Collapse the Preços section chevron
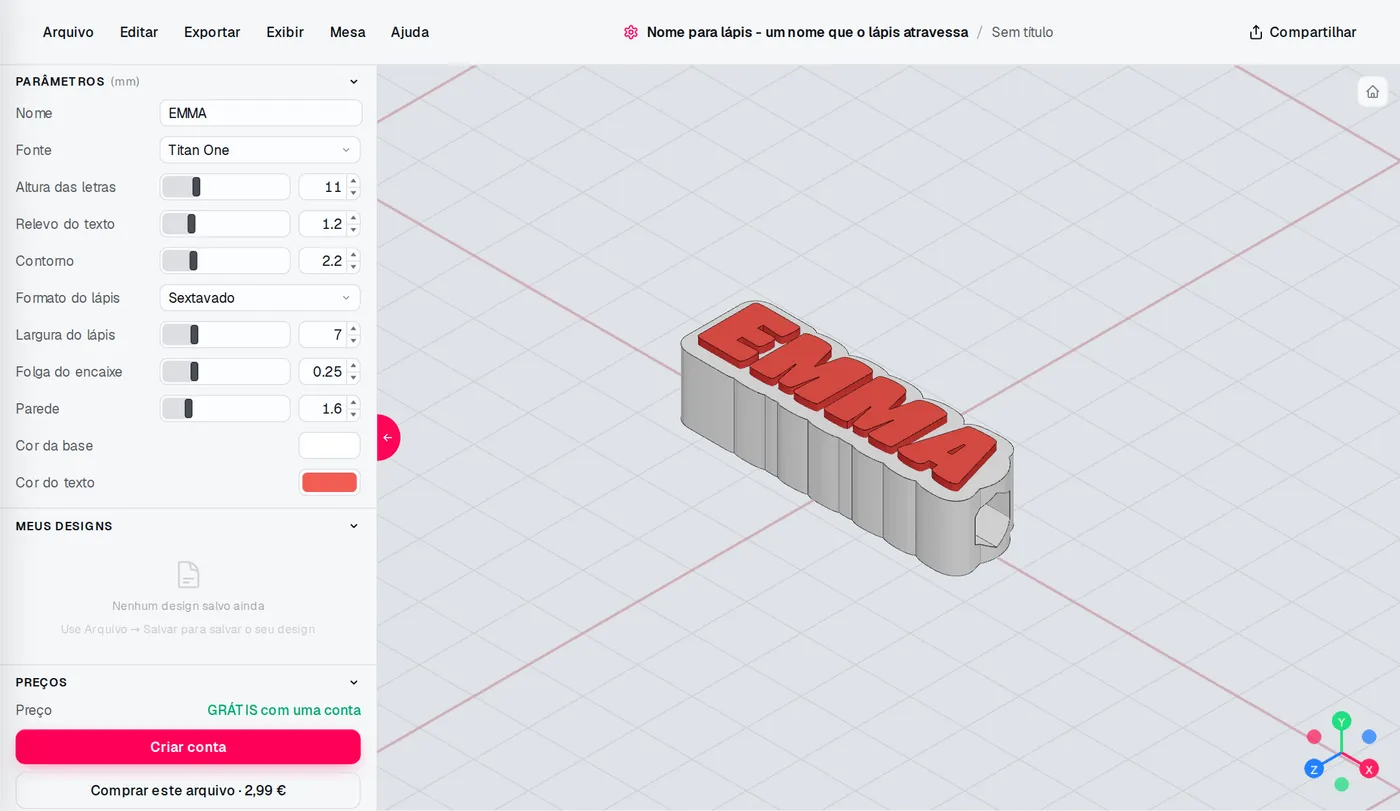 point(353,683)
